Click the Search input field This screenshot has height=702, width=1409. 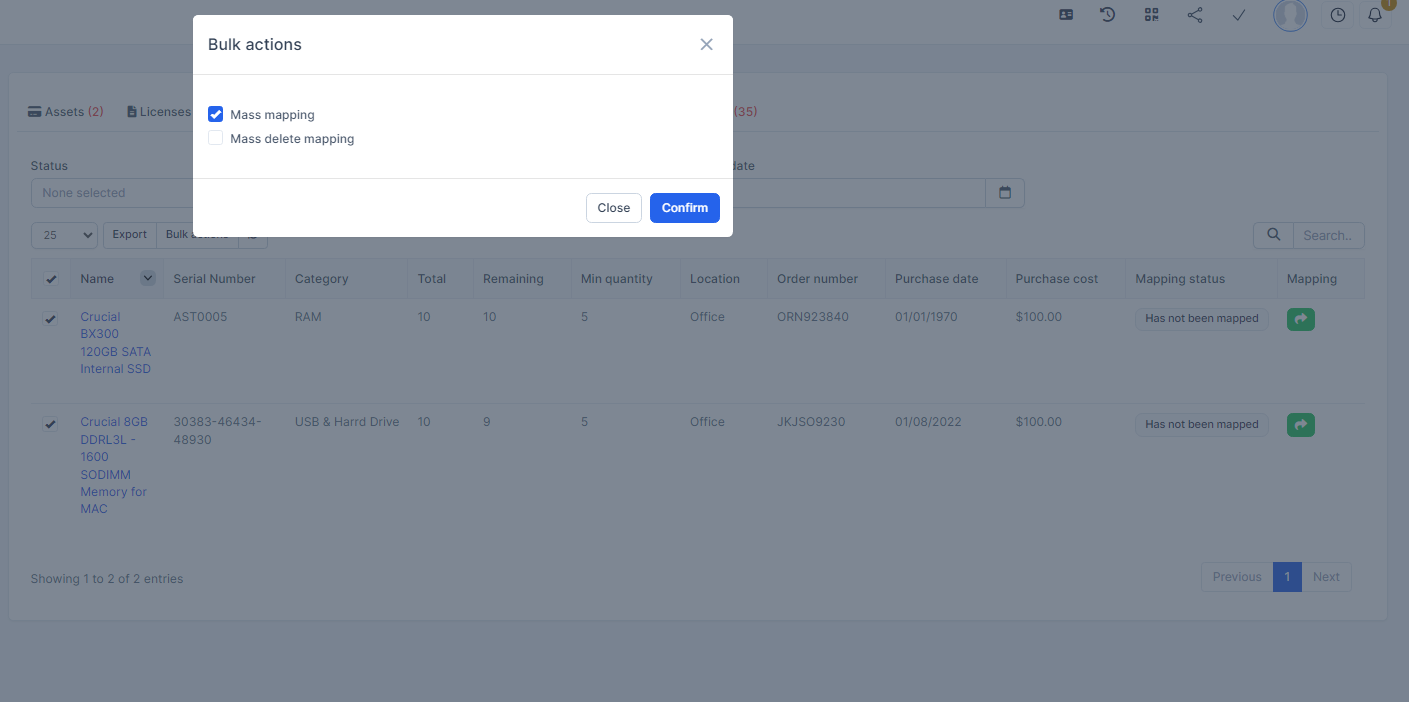tap(1328, 236)
